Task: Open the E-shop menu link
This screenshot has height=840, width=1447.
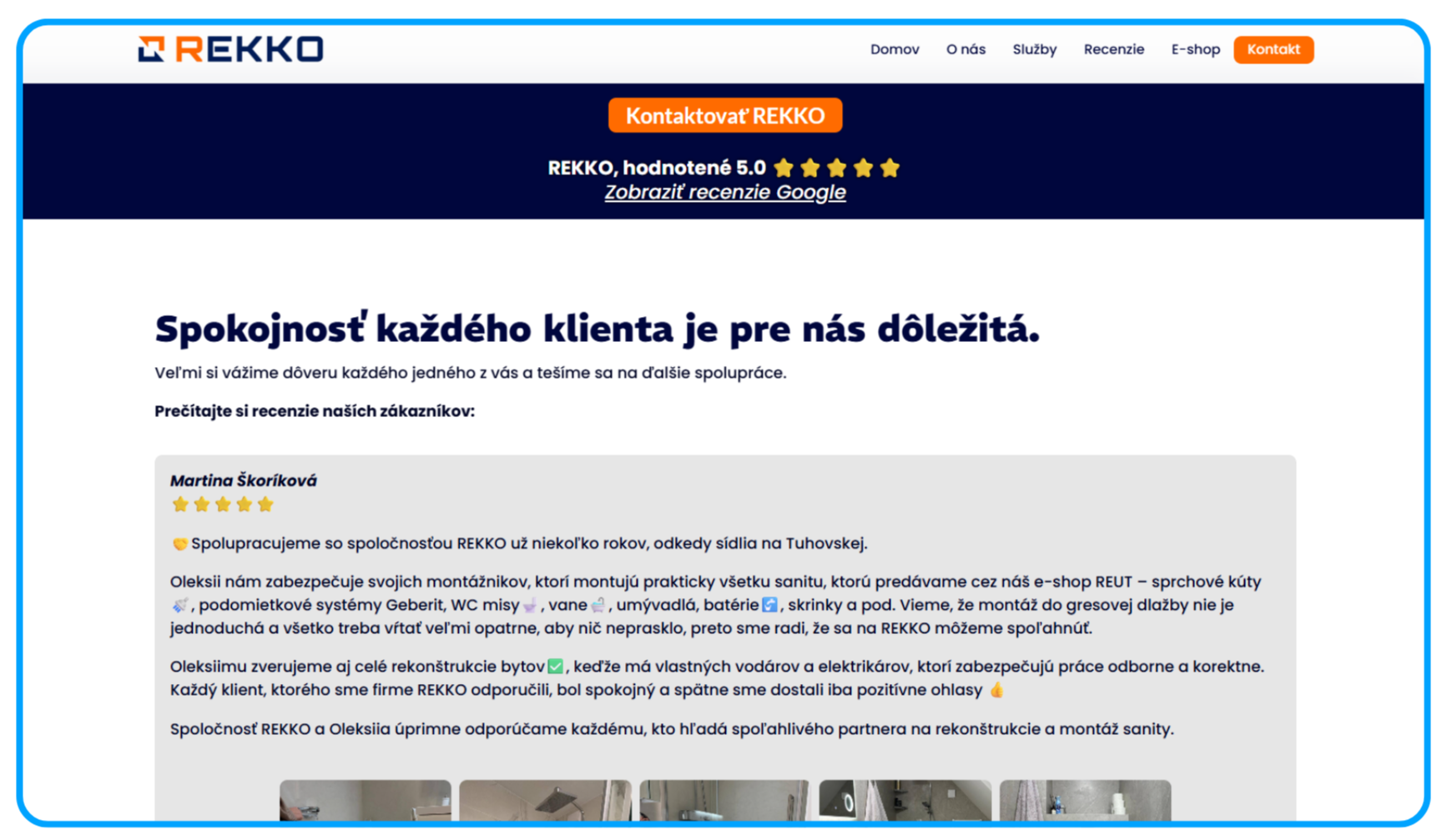Action: (1195, 49)
